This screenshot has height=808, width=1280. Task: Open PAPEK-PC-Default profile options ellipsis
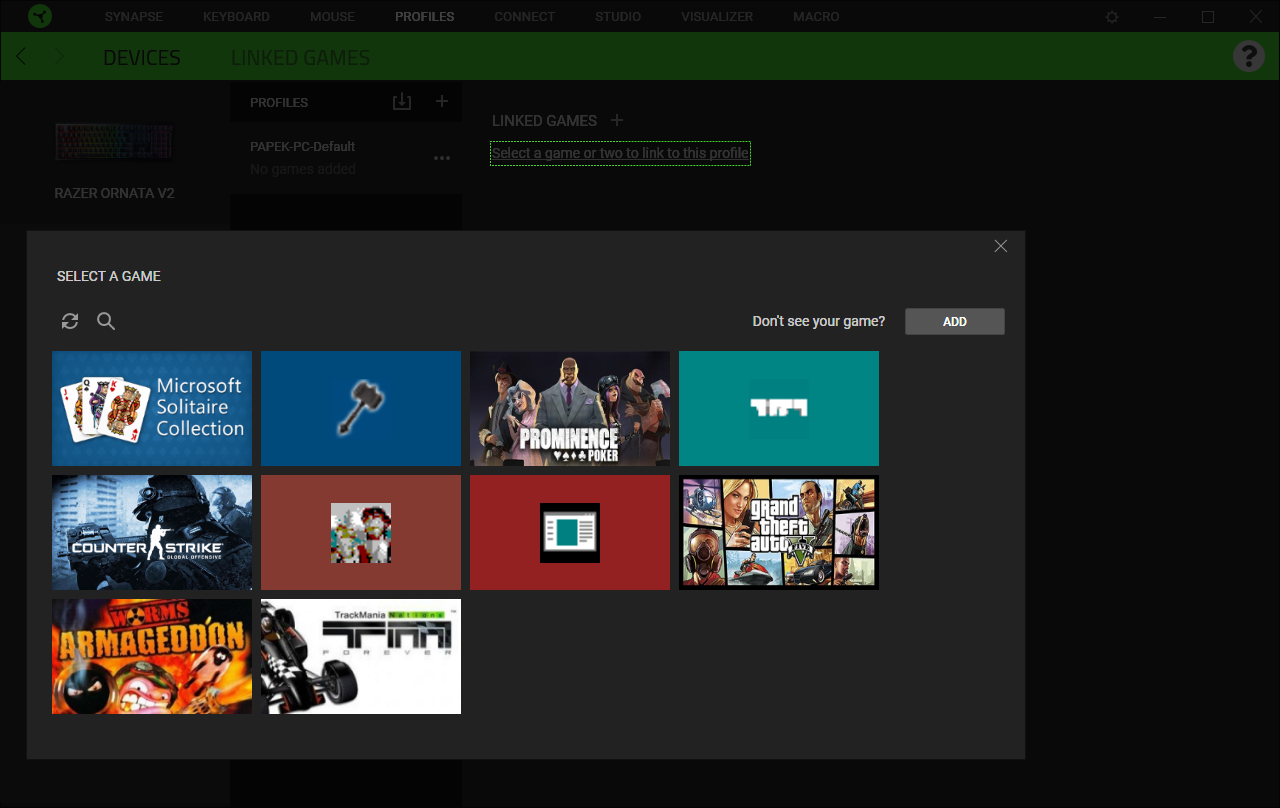pos(442,158)
